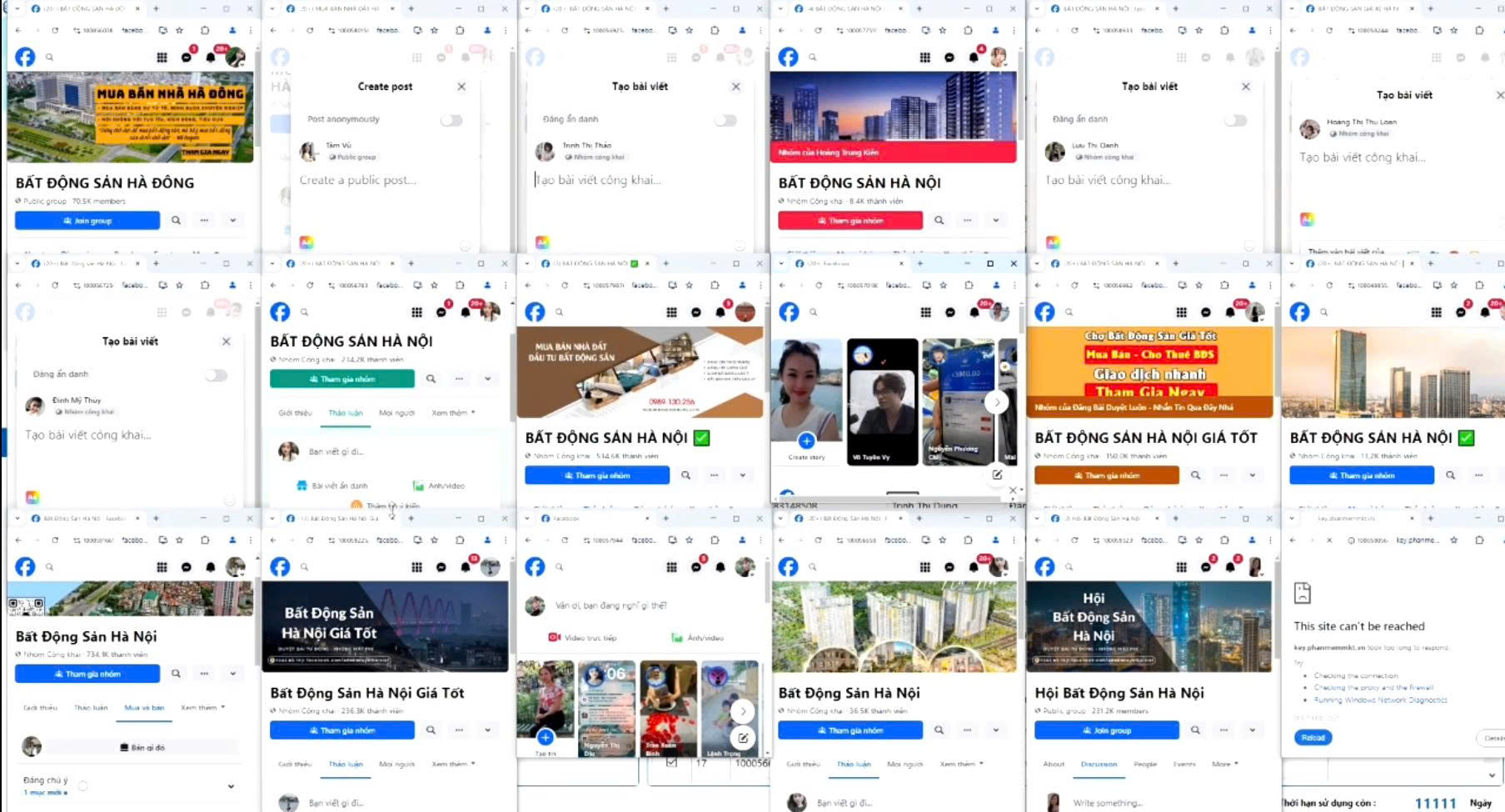1505x812 pixels.
Task: Click the group search icon next to green Tham gia nhóm
Action: [431, 379]
